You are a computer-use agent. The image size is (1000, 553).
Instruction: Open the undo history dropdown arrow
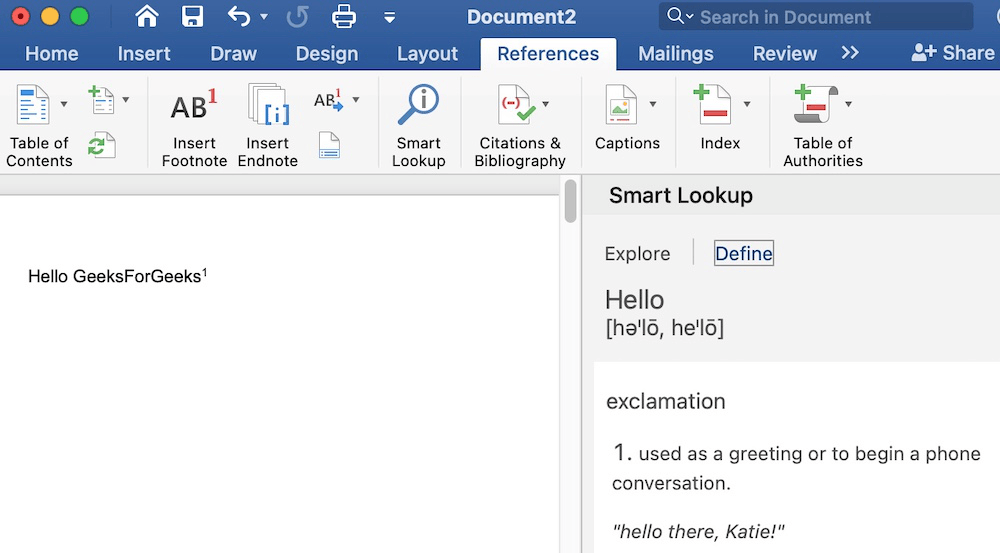click(264, 17)
